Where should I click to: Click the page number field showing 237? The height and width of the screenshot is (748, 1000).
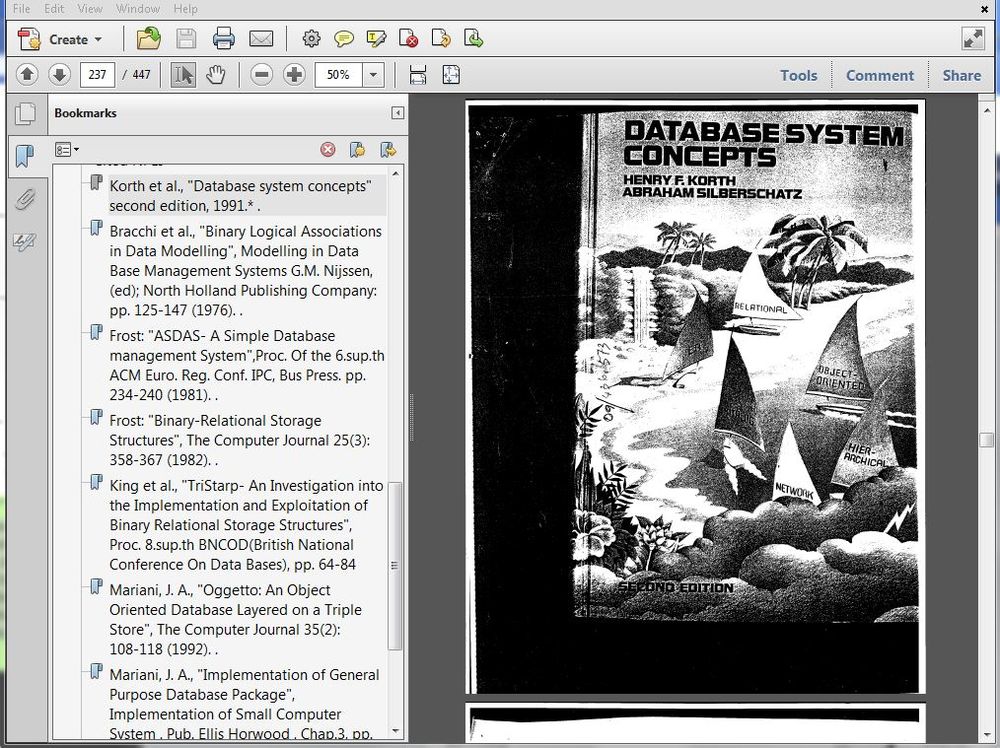pos(97,75)
